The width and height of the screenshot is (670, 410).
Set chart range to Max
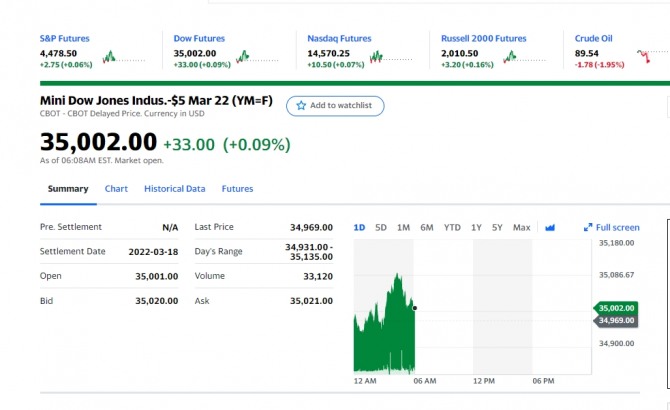point(522,228)
